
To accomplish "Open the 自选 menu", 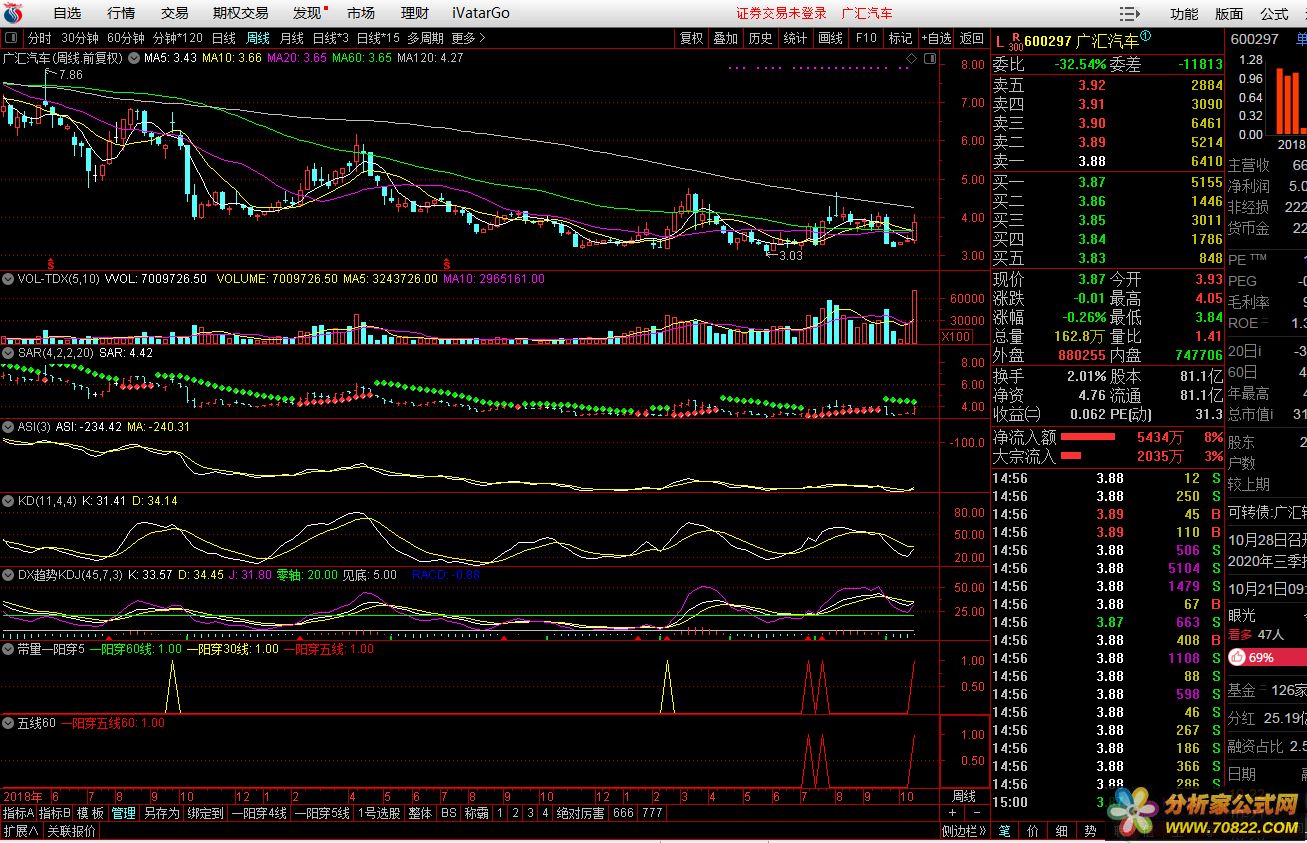I will click(x=67, y=13).
